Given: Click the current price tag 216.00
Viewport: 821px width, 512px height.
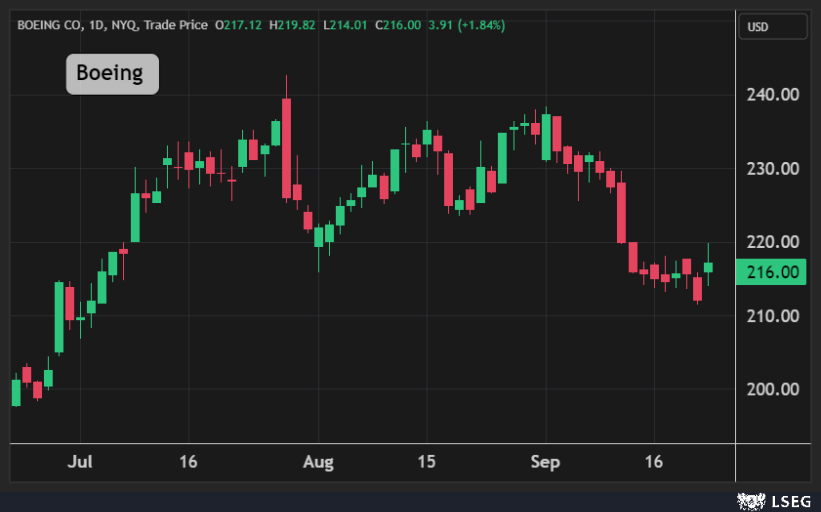Looking at the screenshot, I should click(773, 272).
